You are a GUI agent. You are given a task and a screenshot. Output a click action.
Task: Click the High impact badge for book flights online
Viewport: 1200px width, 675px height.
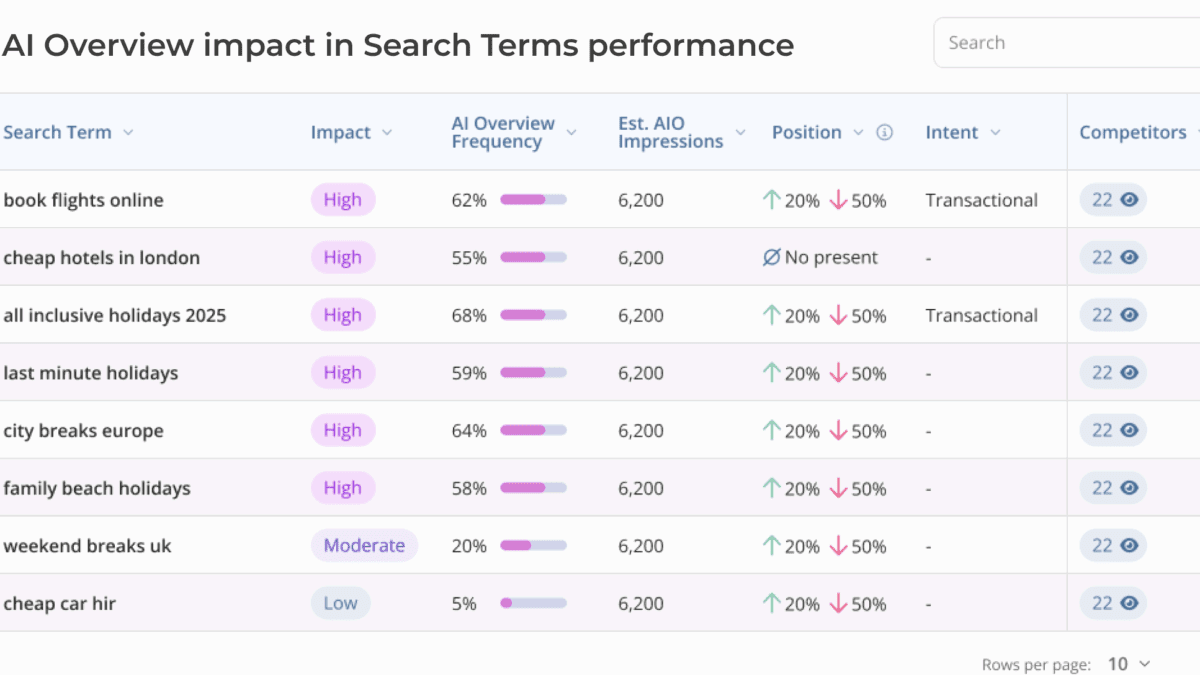(342, 200)
